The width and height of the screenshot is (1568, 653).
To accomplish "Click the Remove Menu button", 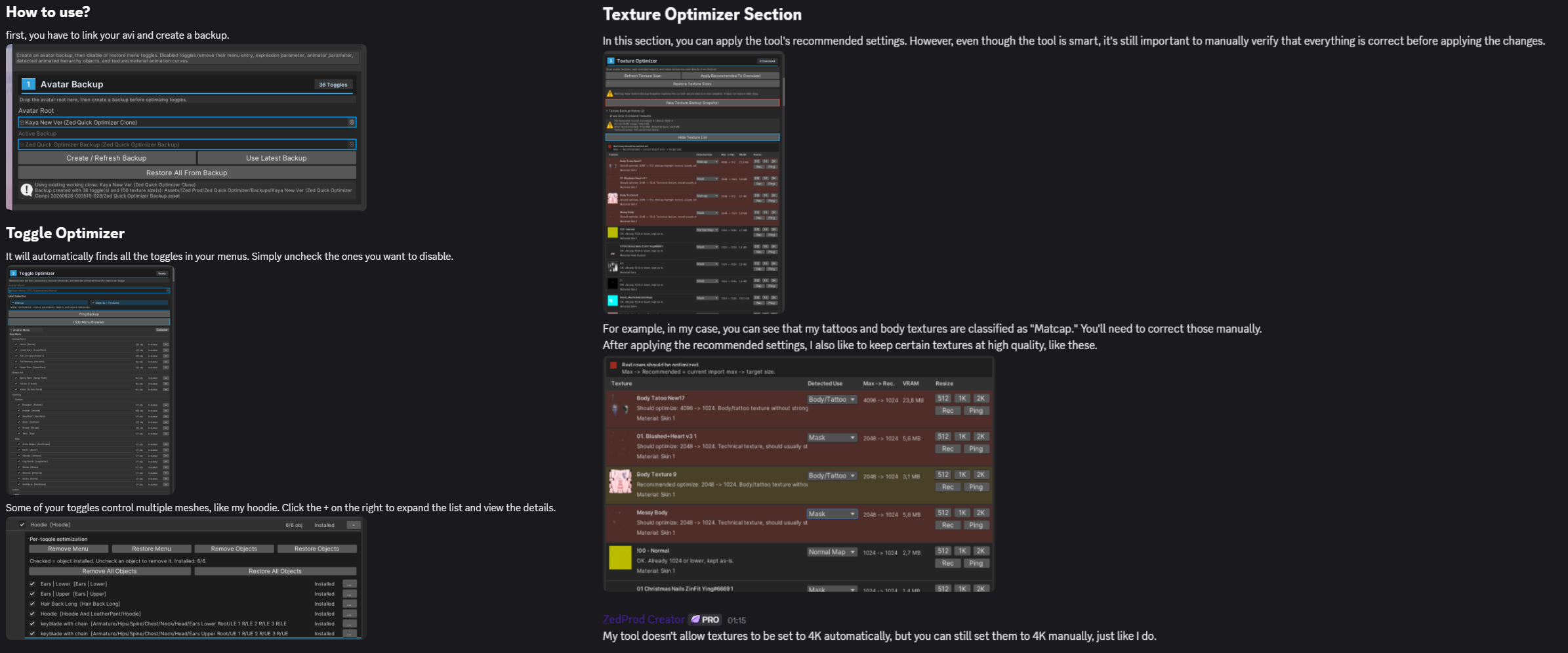I will tap(68, 549).
